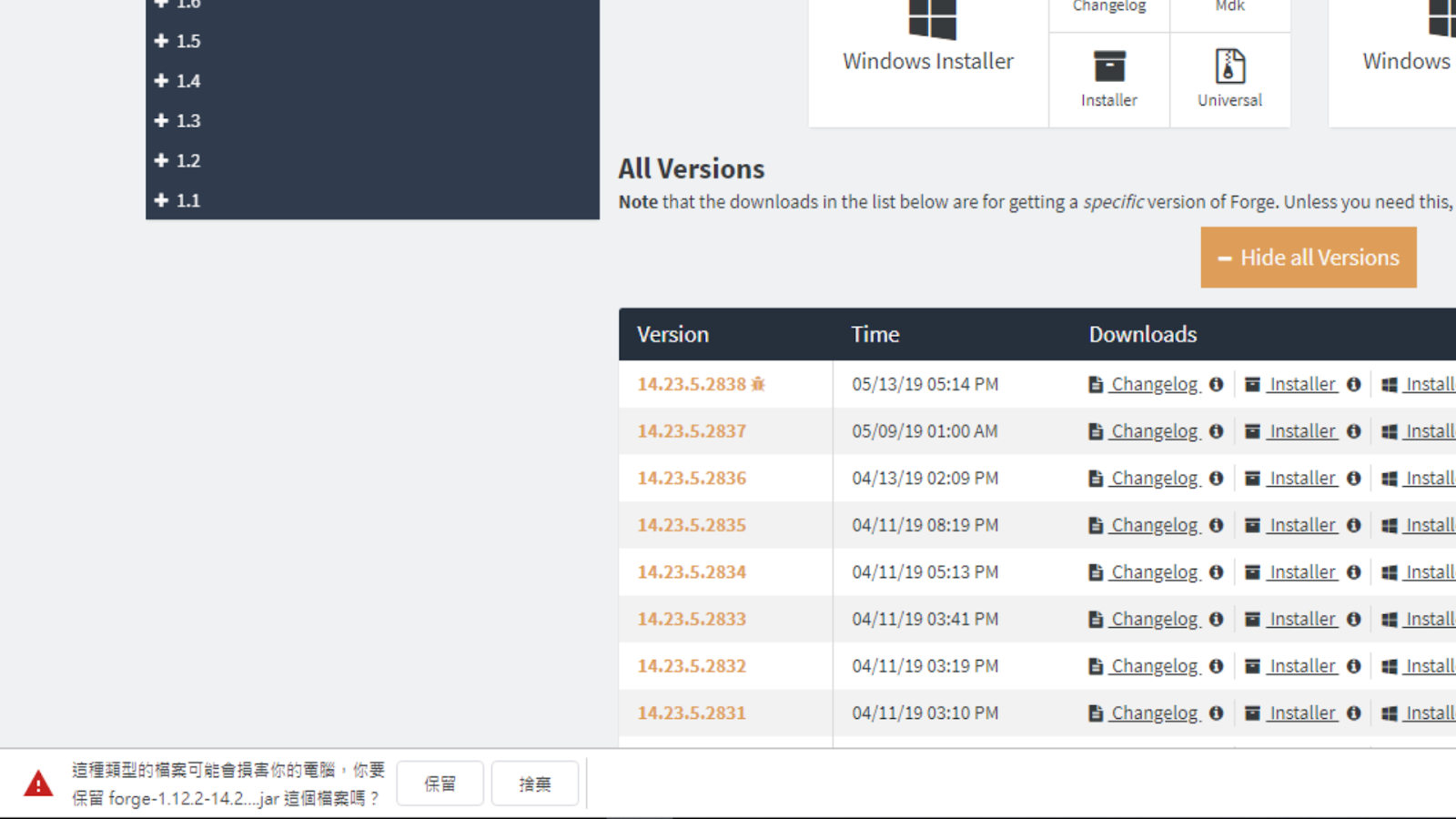The height and width of the screenshot is (819, 1456).
Task: Click Installer info icon for 14.23.5.2834
Action: coord(1354,572)
